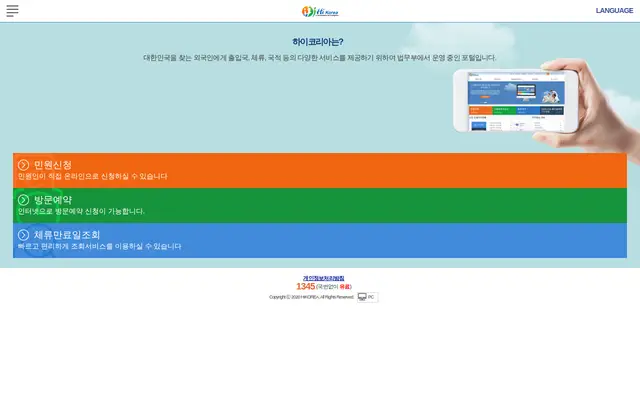Click the portal description paragraph starting with 대한민국을
The image size is (640, 400).
320,58
